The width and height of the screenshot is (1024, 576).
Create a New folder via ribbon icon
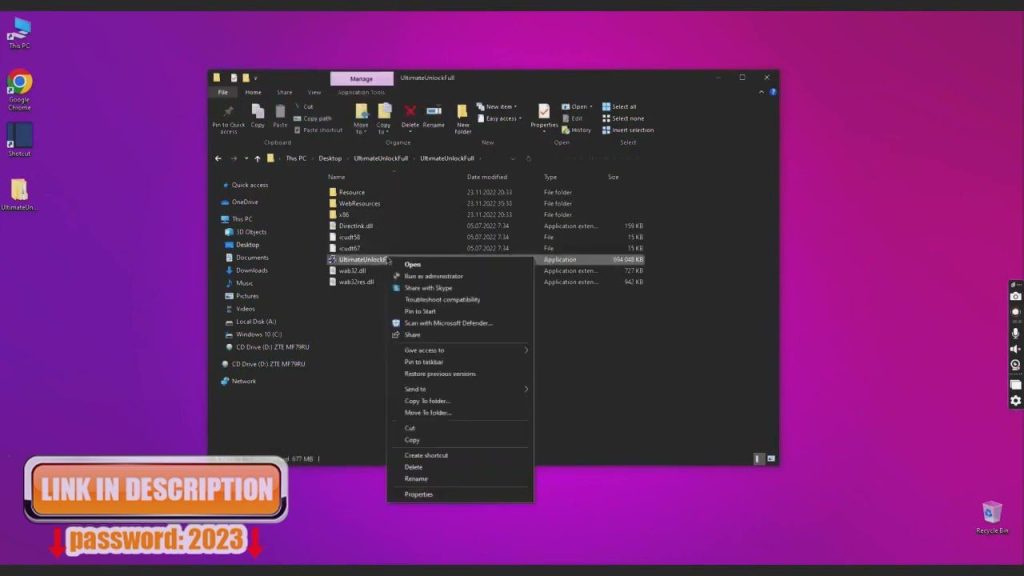pos(463,118)
